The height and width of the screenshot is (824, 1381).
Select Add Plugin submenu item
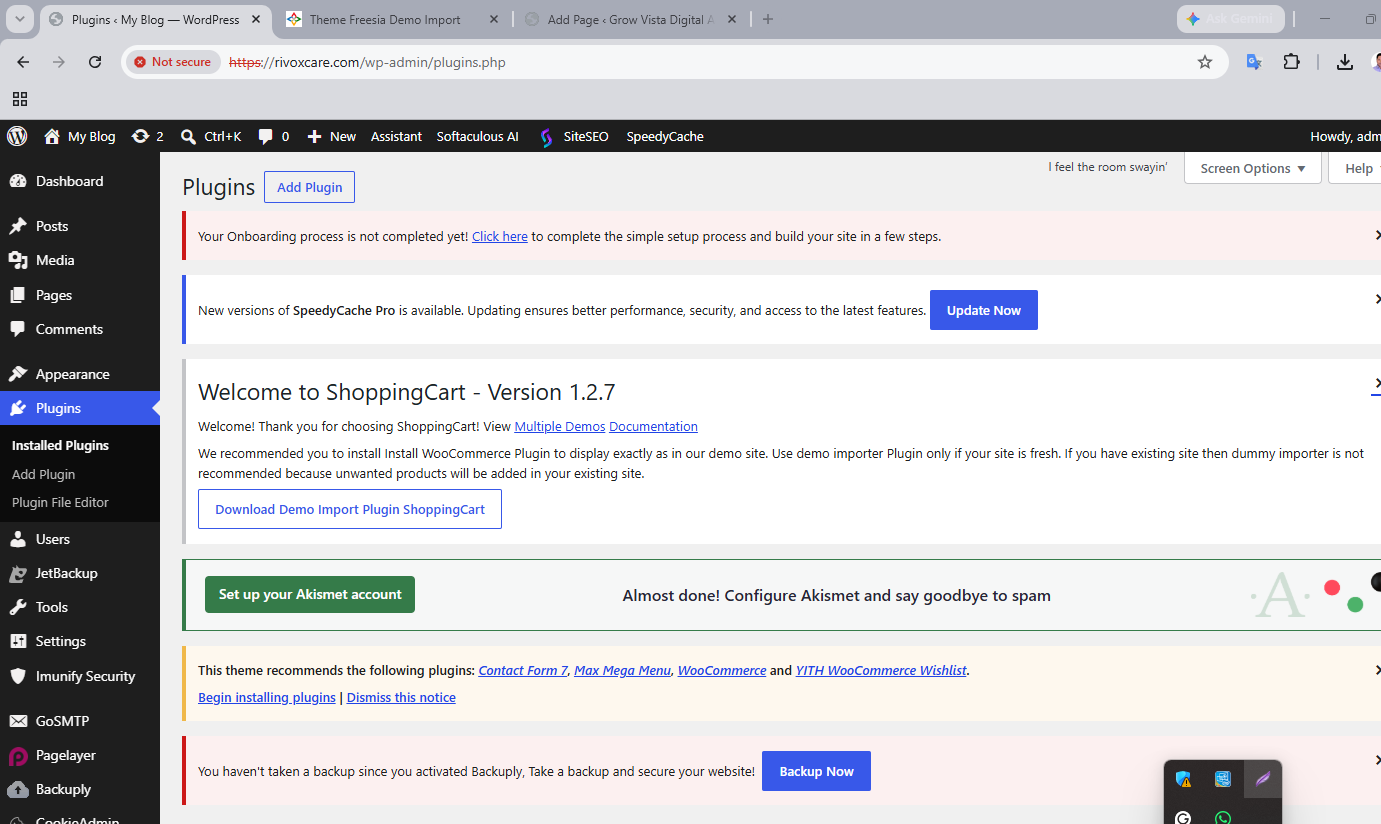[44, 474]
